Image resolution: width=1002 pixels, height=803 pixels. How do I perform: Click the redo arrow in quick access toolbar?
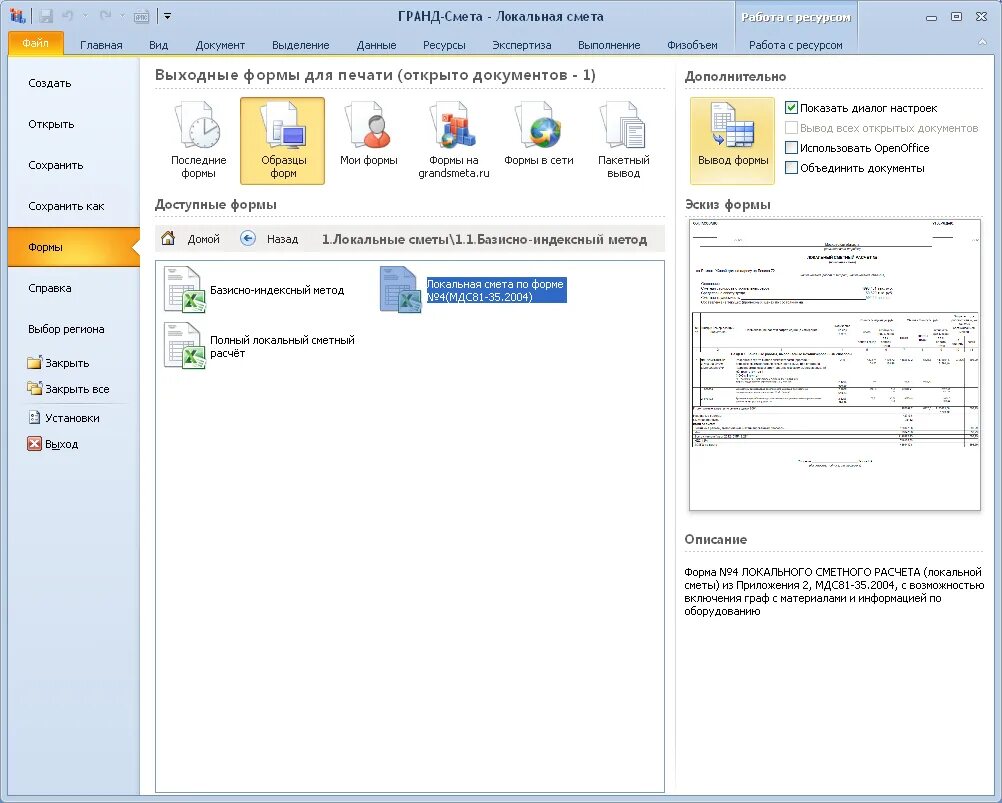tap(105, 16)
